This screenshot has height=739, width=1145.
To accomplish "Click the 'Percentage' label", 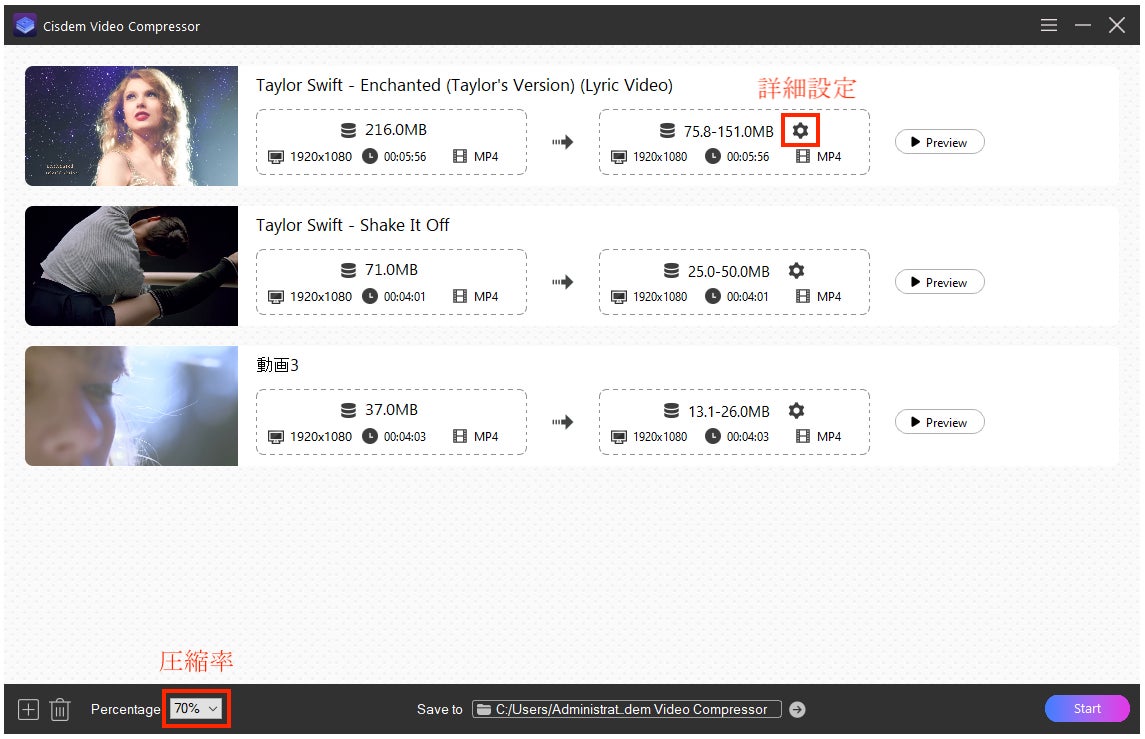I will tap(126, 709).
